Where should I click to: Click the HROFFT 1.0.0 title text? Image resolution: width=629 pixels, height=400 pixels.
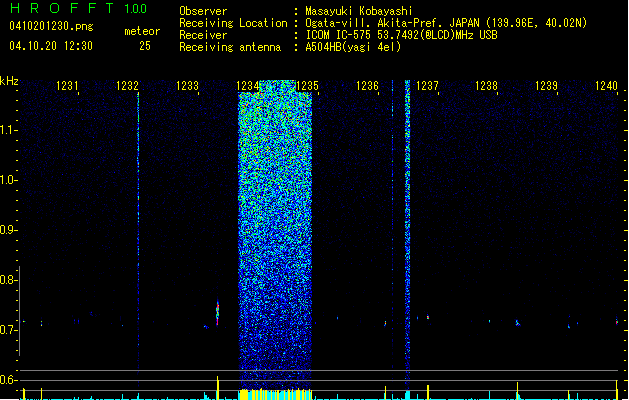[79, 8]
